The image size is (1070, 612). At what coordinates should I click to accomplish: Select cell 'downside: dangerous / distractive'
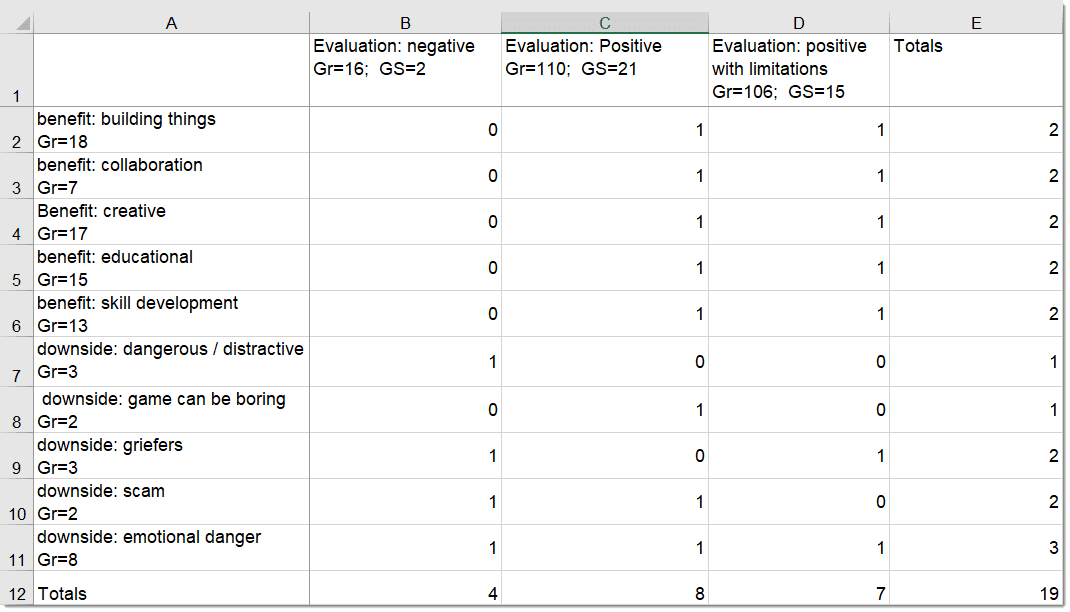(x=171, y=362)
